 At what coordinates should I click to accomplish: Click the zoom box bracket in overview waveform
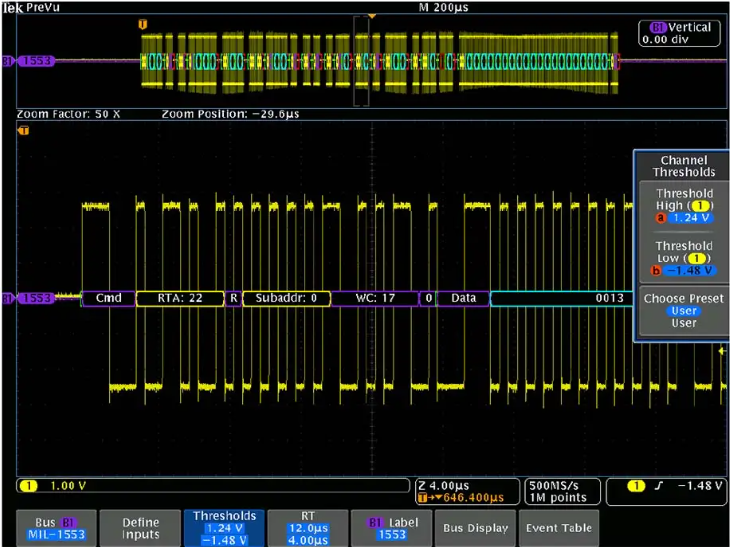pos(361,61)
